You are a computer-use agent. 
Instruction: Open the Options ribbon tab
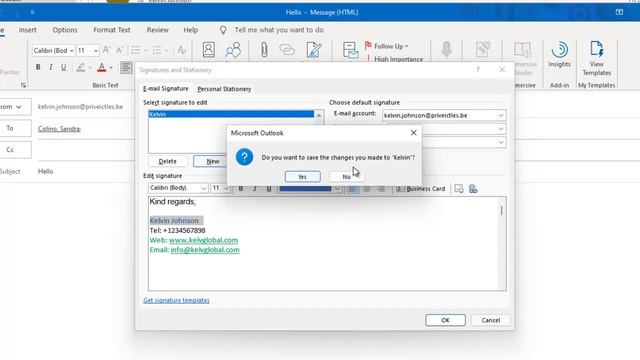64,30
